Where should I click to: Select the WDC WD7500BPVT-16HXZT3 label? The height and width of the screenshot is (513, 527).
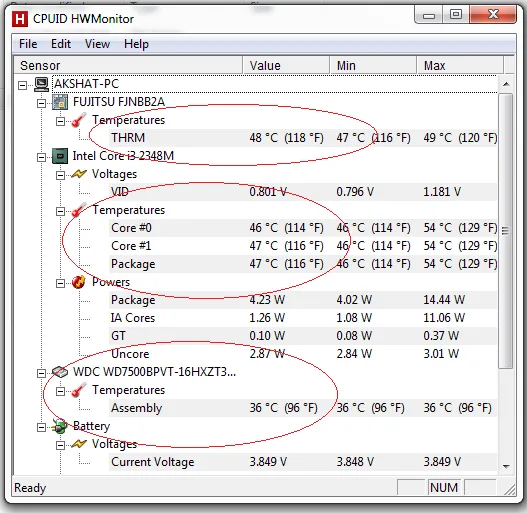pos(154,372)
